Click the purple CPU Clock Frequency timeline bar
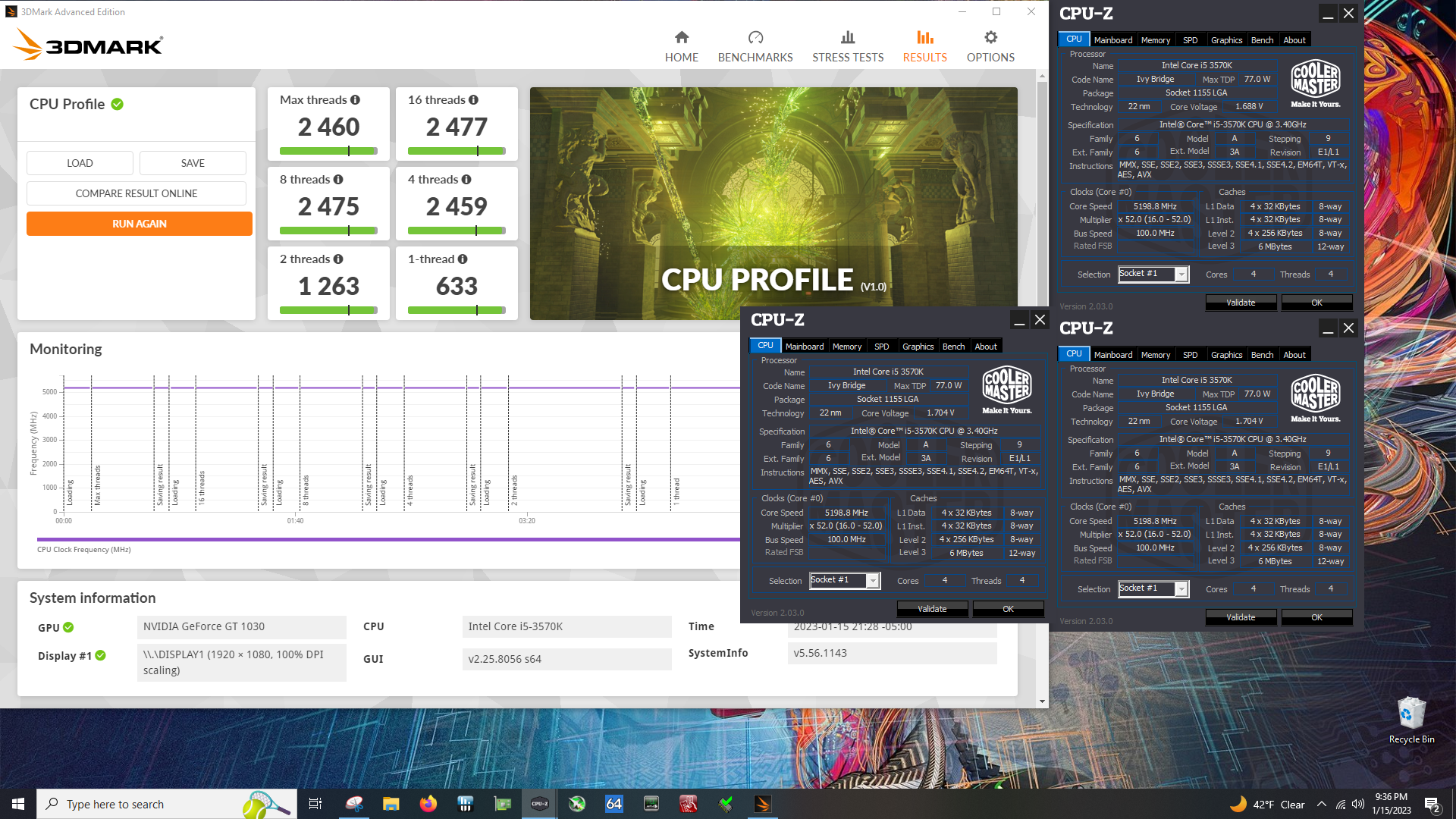Image resolution: width=1456 pixels, height=819 pixels. 388,540
